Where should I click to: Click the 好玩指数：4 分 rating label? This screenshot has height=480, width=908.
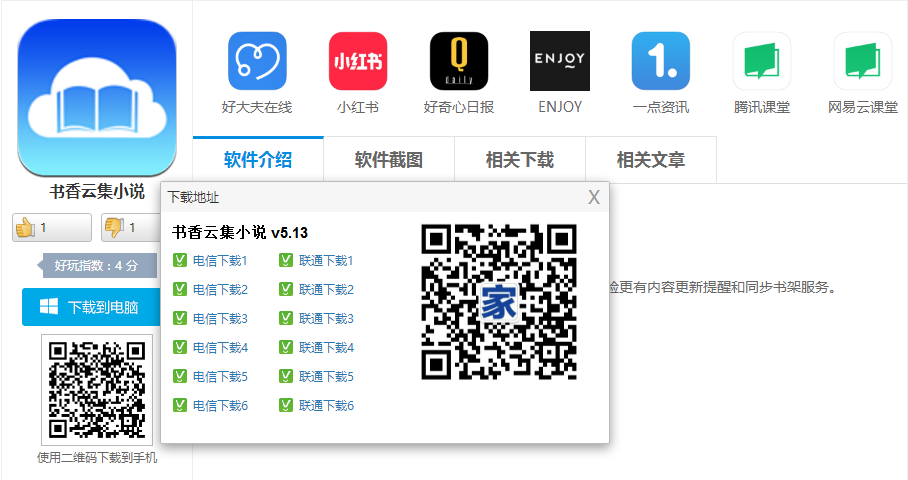(97, 266)
